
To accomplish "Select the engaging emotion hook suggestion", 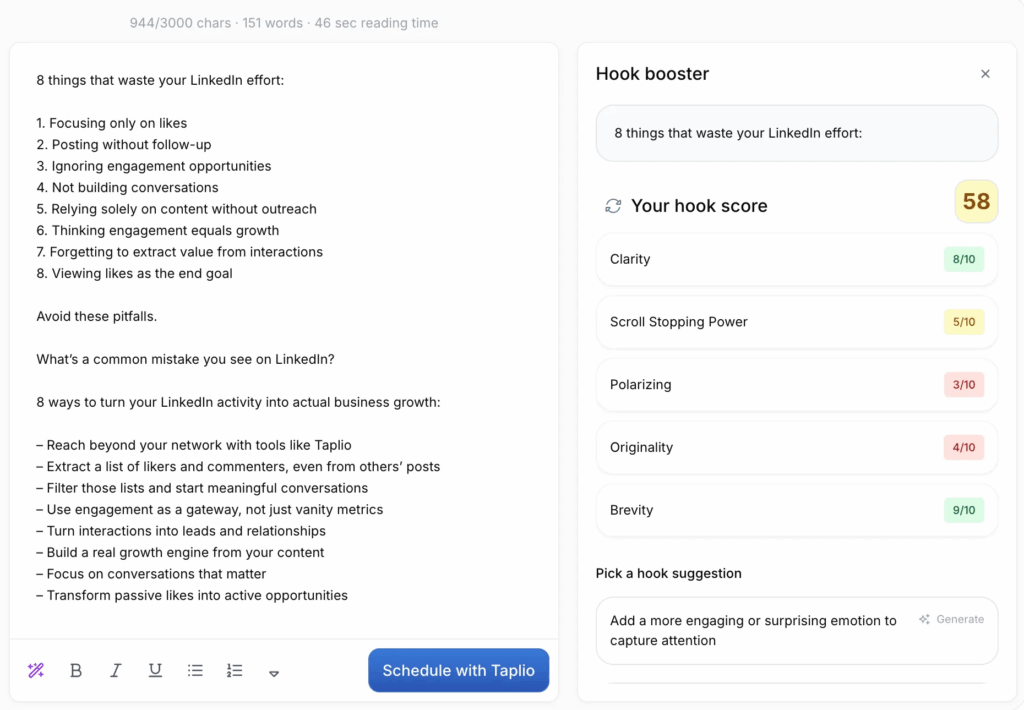I will click(x=753, y=630).
